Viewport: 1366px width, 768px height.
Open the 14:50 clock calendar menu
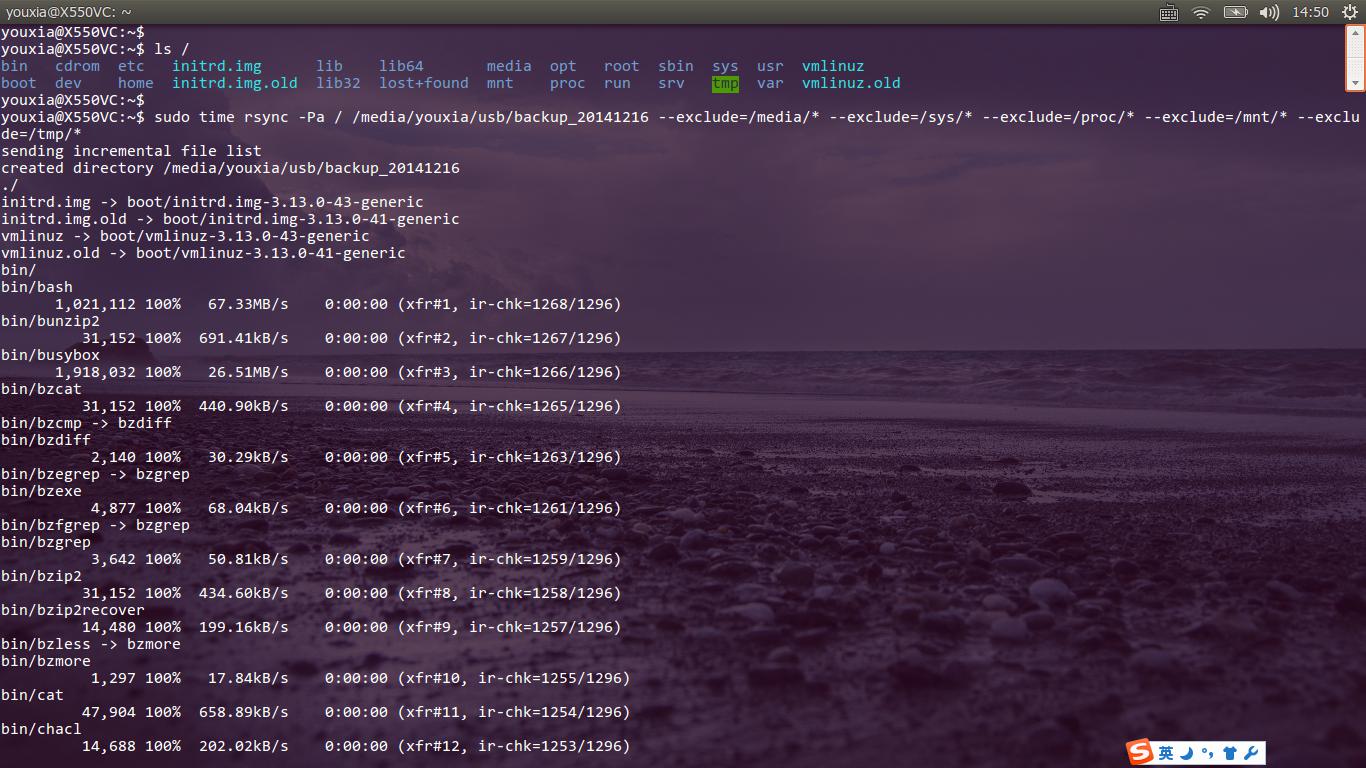1310,12
